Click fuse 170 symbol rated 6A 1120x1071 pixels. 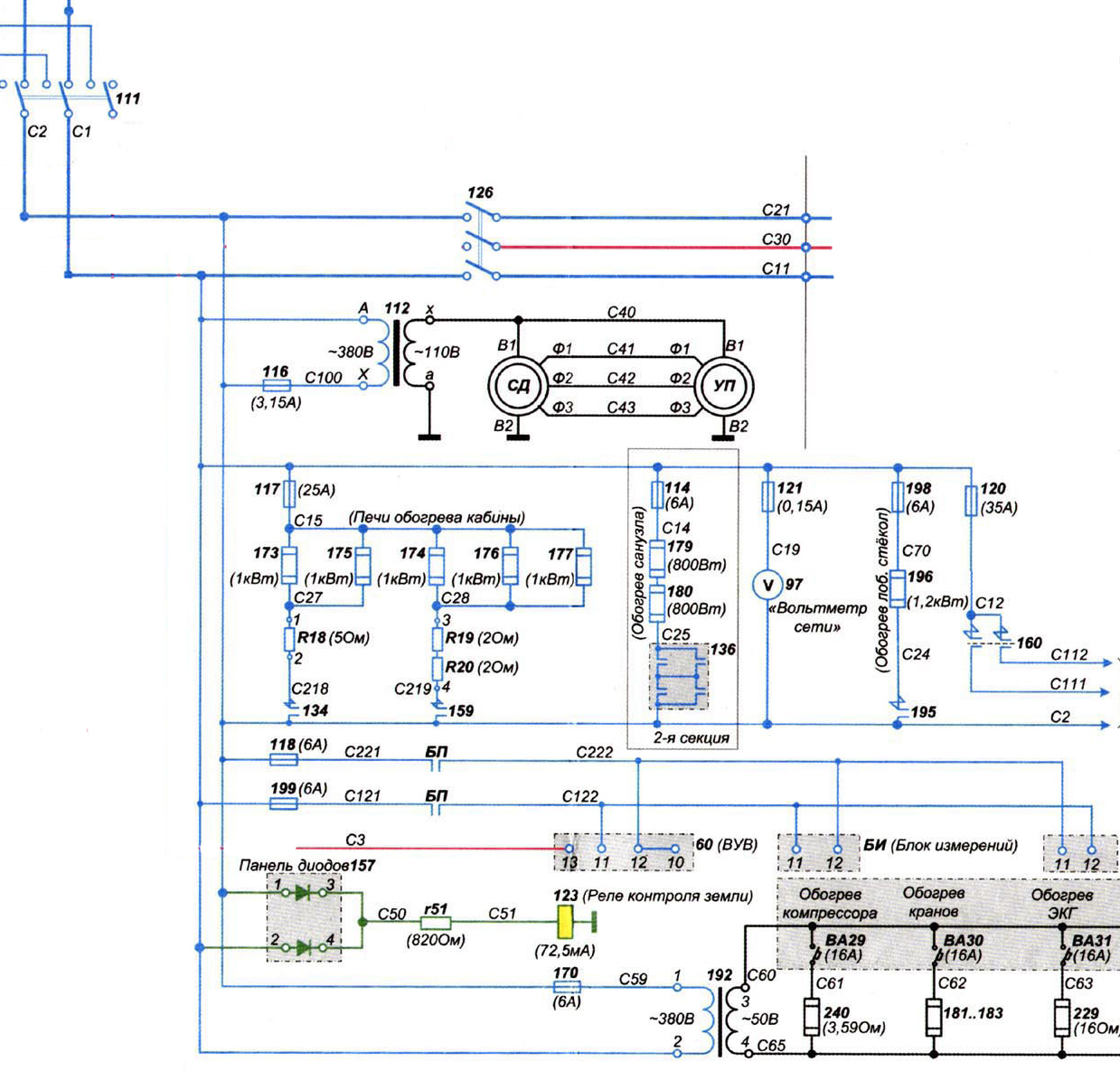(566, 987)
